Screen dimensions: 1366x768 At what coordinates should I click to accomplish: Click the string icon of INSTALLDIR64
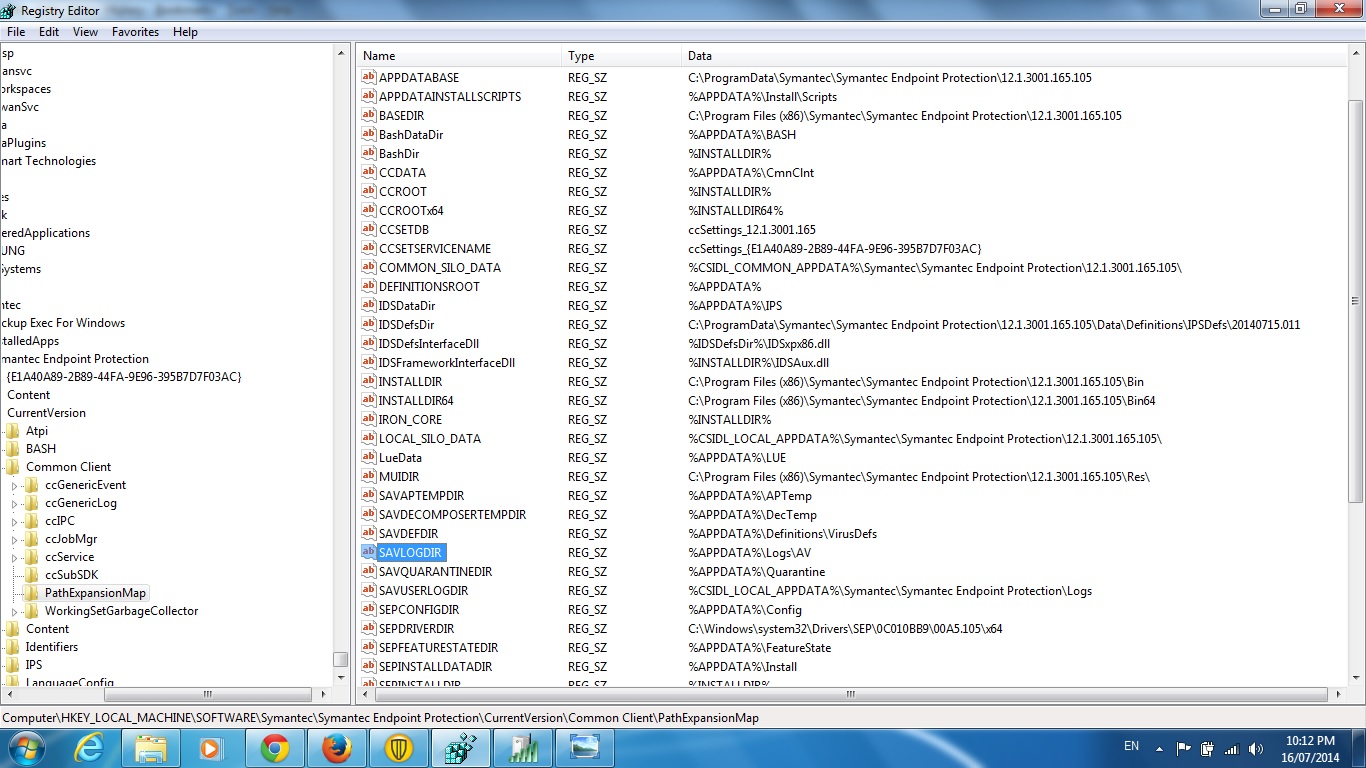[368, 400]
